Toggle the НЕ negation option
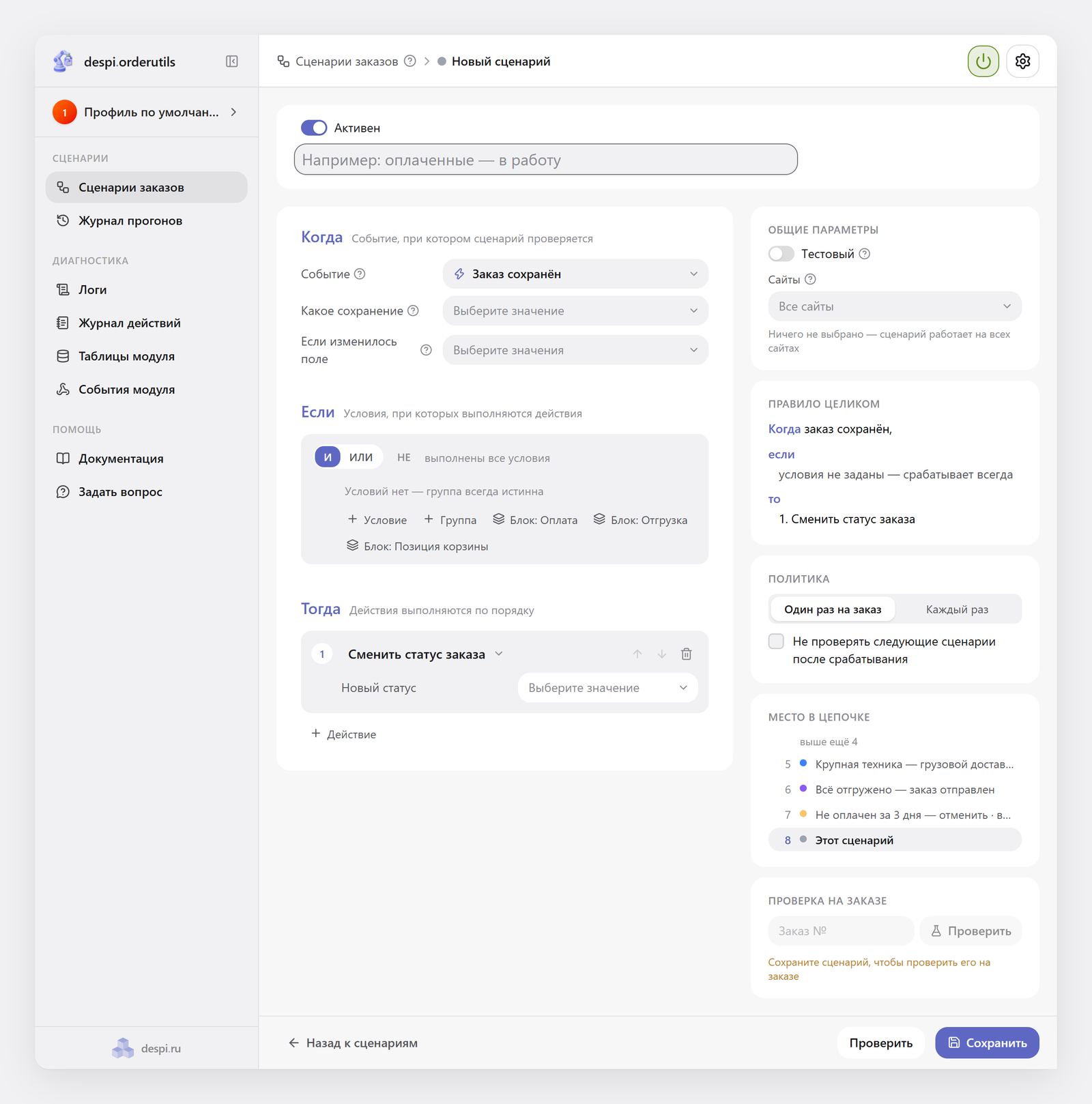 pos(404,458)
